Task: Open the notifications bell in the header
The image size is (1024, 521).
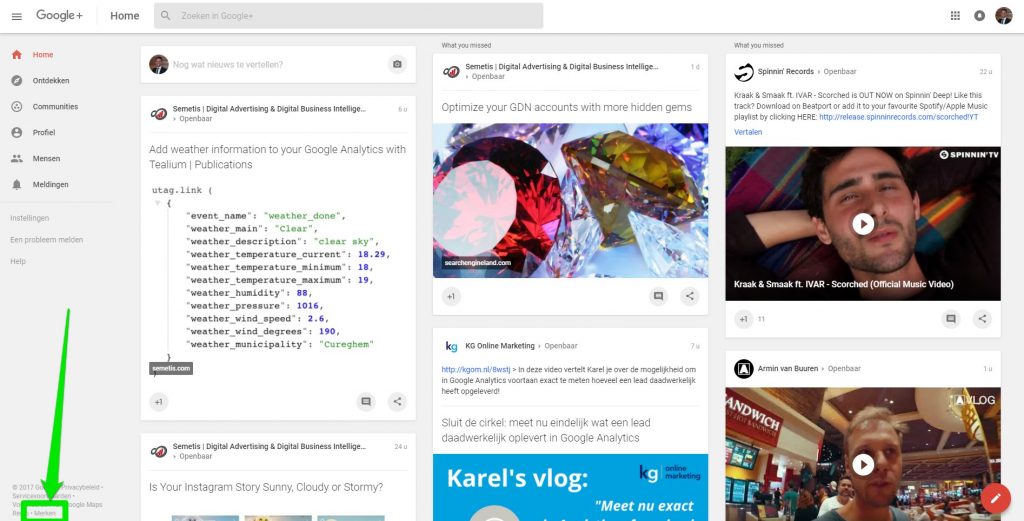Action: pos(980,16)
